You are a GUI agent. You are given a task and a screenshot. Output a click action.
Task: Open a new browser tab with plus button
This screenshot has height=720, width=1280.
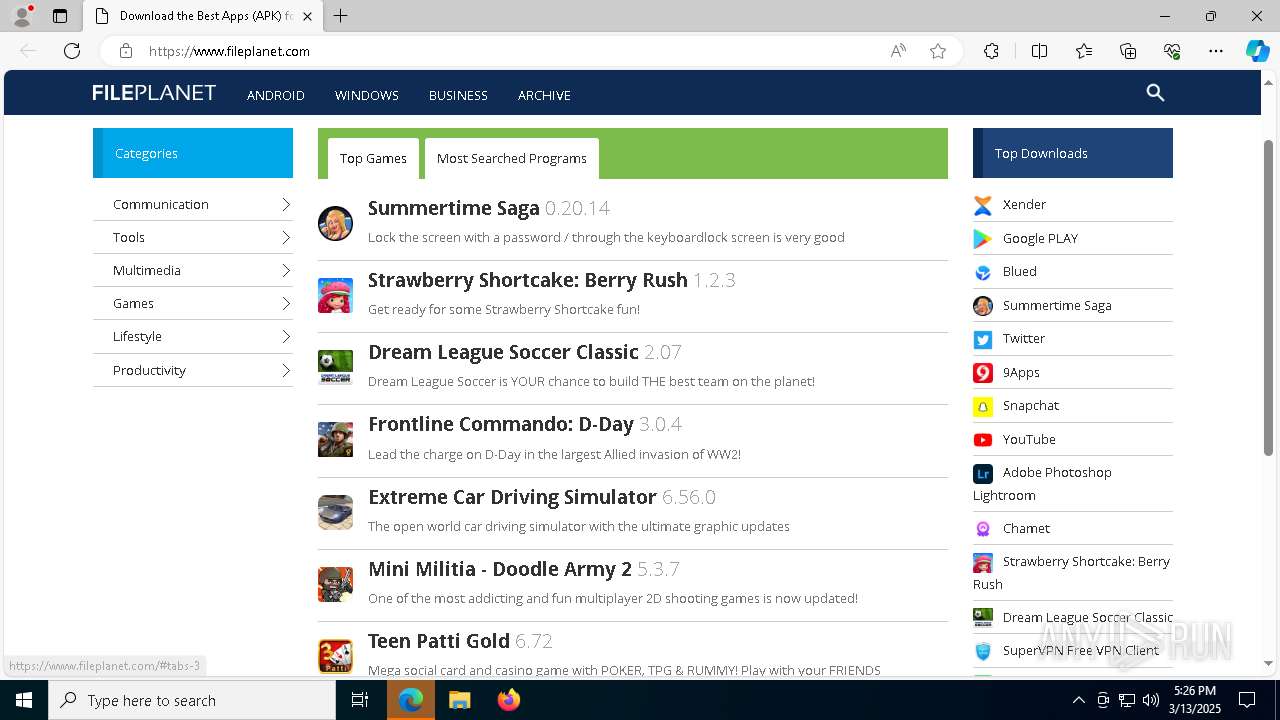[x=340, y=16]
